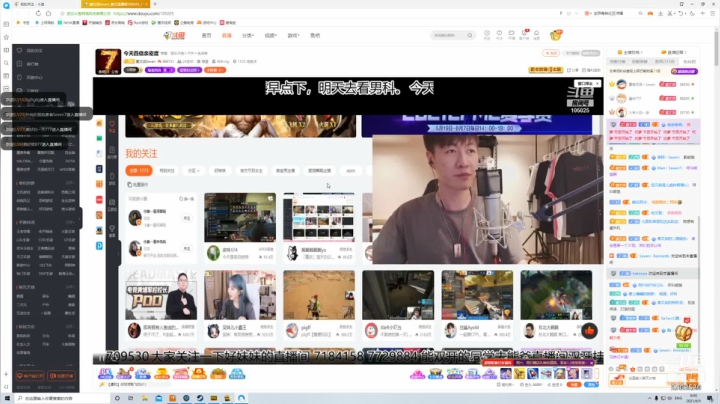Click the plus icon in browser sidebar
This screenshot has width=720, height=404.
pyautogui.click(x=6, y=374)
